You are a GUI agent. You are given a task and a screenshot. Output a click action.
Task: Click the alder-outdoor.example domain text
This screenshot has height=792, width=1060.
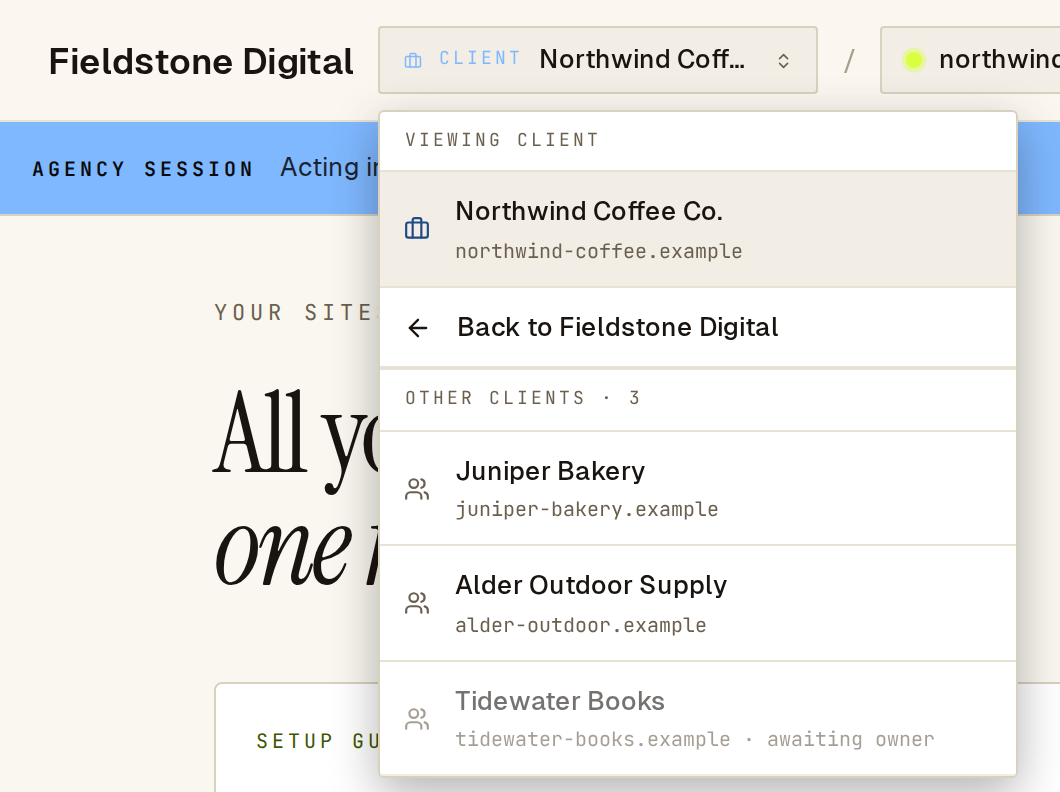tap(581, 625)
